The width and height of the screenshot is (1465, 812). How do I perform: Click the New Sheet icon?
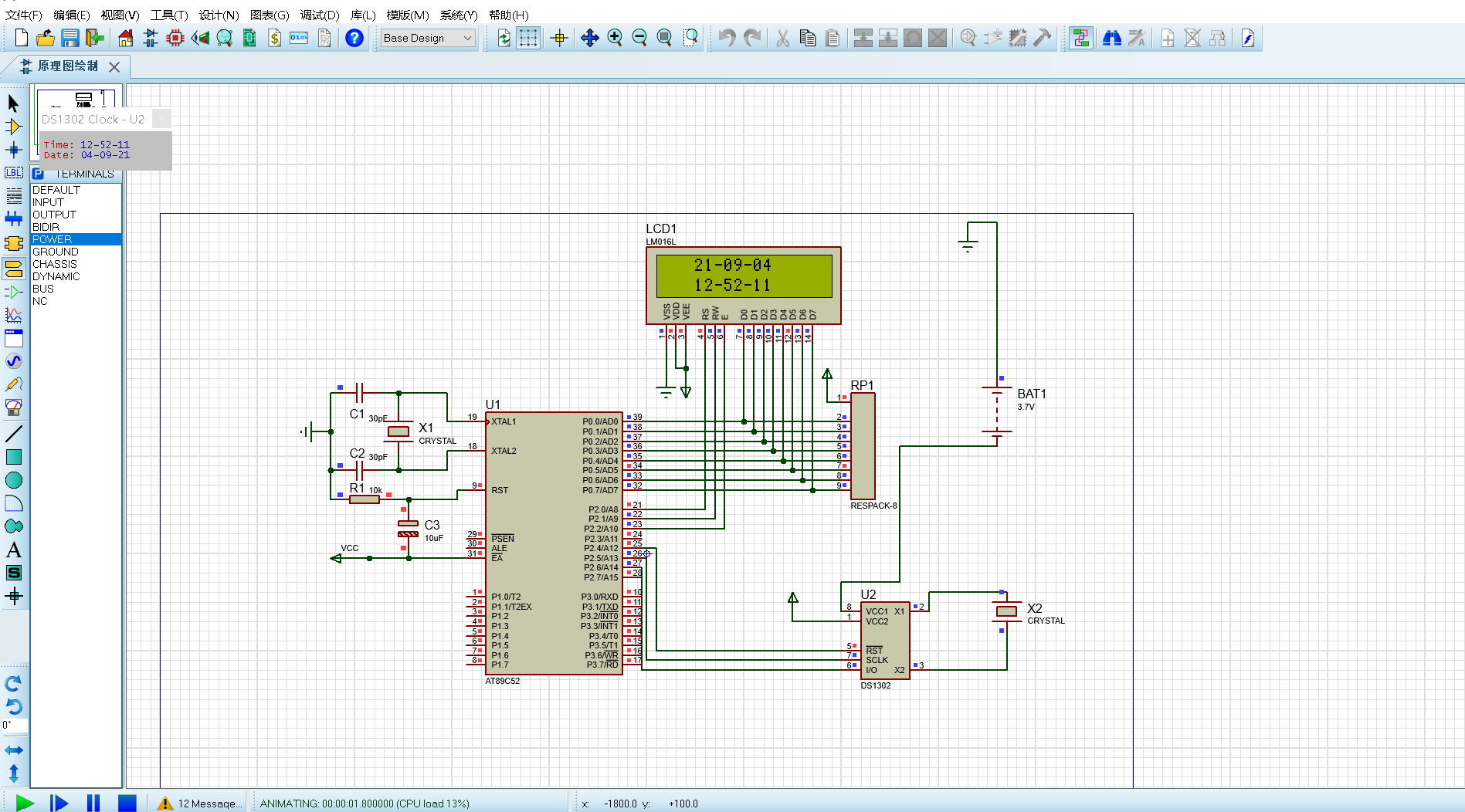click(1168, 38)
